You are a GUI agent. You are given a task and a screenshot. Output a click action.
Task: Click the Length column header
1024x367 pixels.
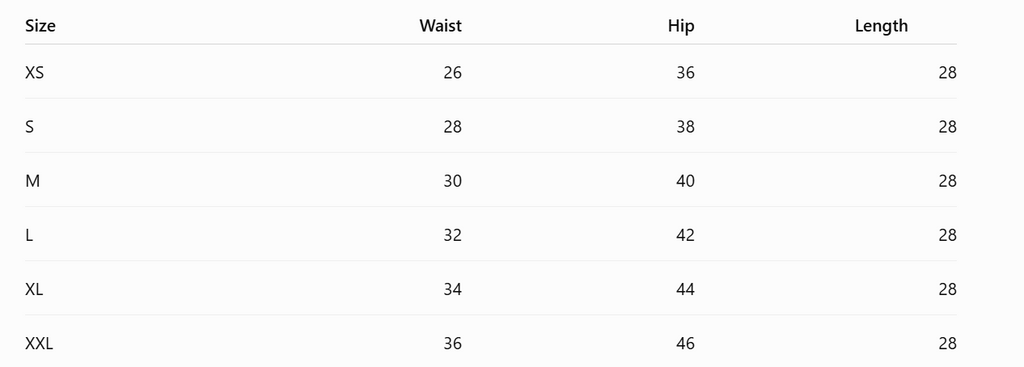[881, 26]
